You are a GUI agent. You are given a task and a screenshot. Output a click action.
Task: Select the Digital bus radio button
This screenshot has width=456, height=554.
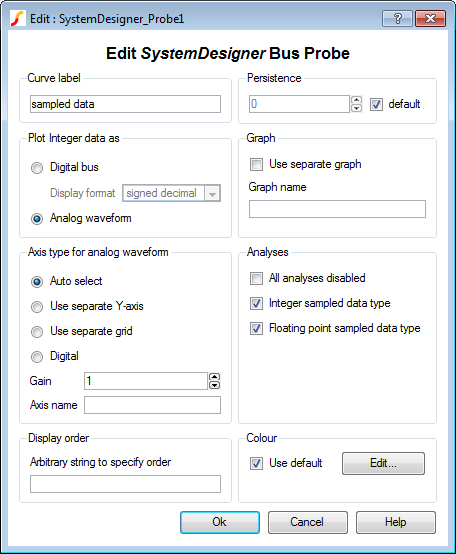(37, 168)
